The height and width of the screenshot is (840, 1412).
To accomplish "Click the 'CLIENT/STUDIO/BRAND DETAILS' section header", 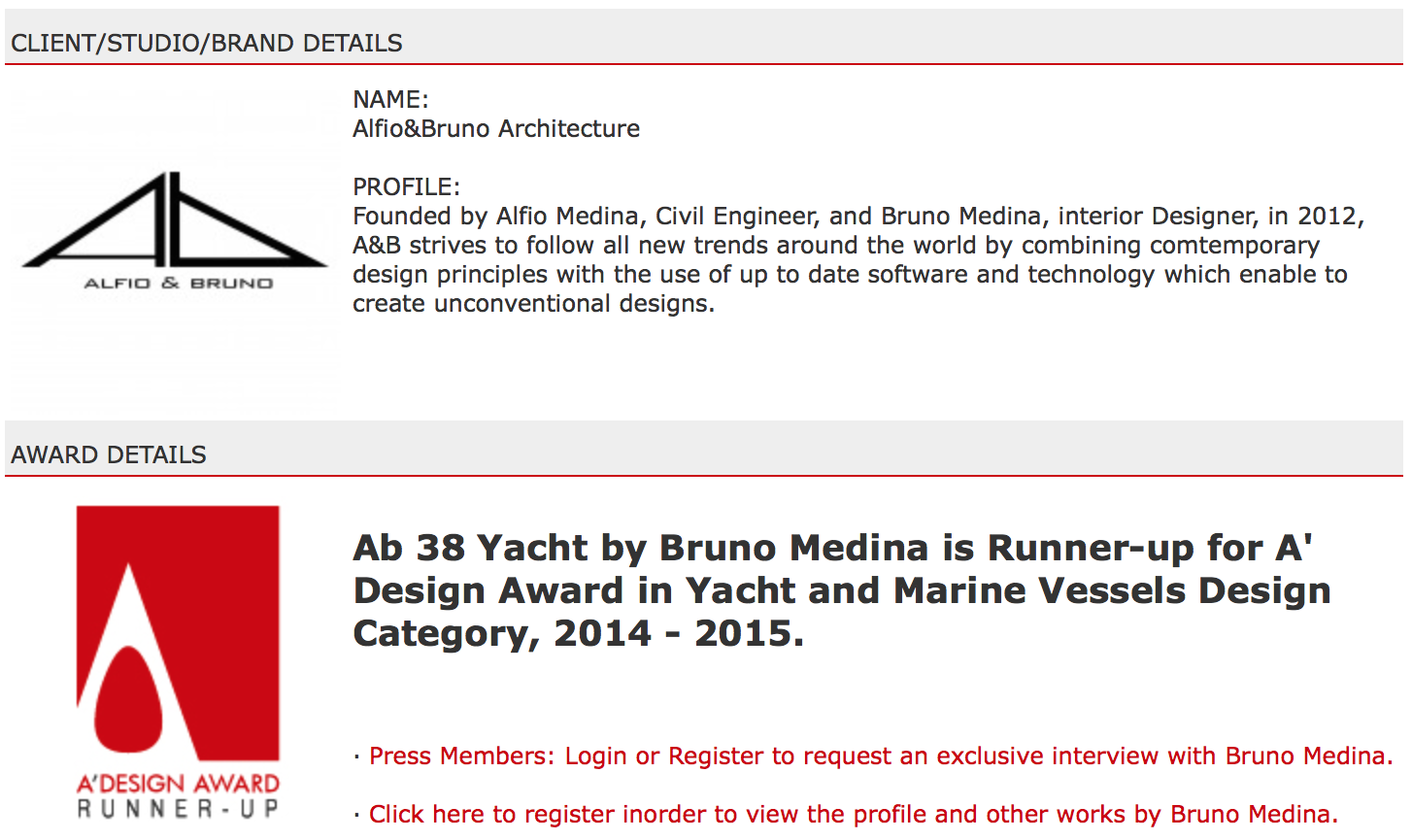I will (207, 44).
